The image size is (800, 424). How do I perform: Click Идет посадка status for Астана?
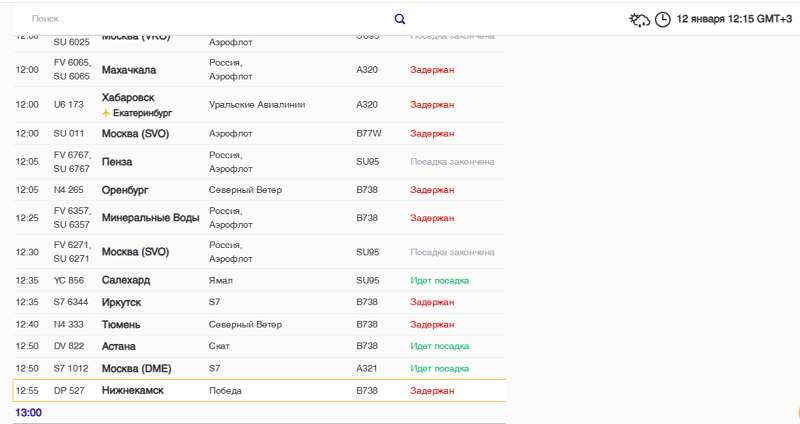tap(439, 346)
